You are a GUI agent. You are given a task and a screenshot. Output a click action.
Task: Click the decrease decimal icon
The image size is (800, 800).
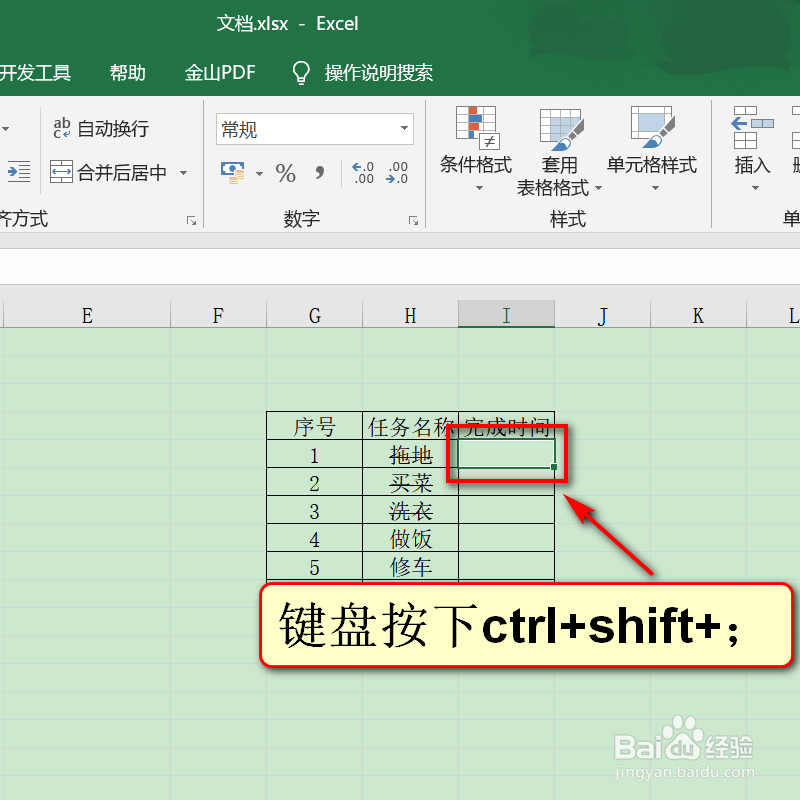397,172
